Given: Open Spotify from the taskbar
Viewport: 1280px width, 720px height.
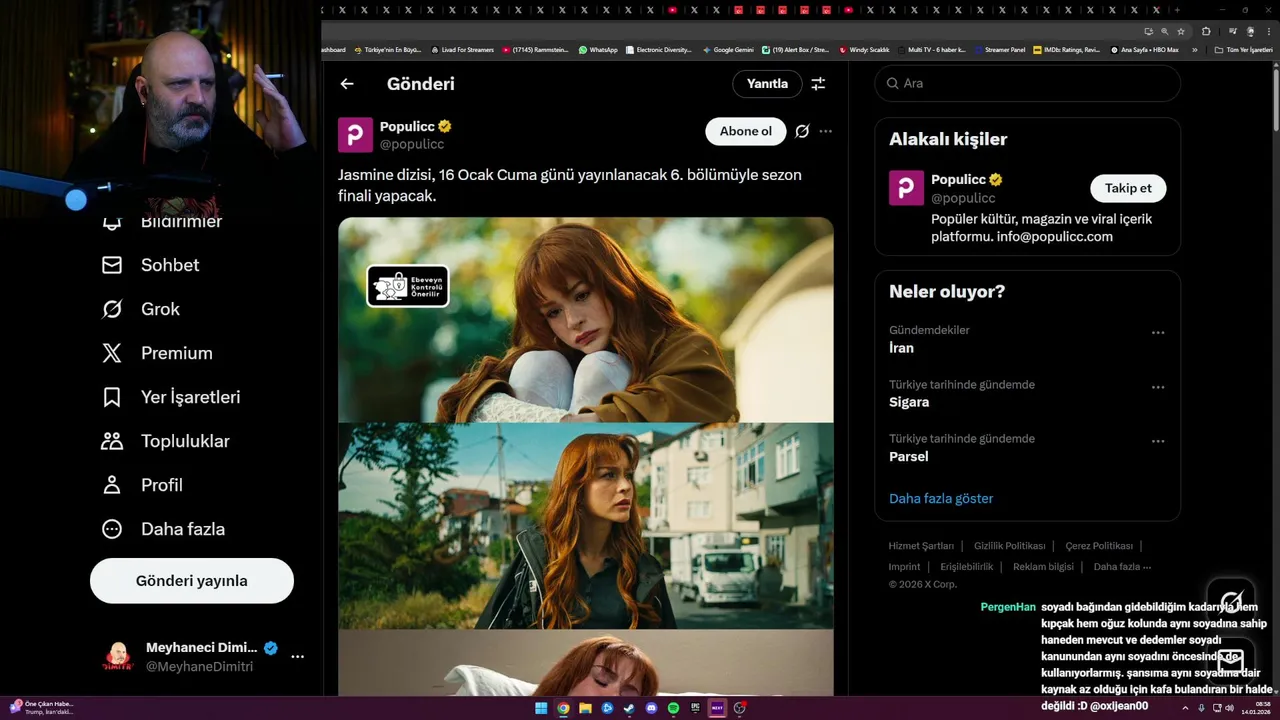Looking at the screenshot, I should tap(673, 708).
